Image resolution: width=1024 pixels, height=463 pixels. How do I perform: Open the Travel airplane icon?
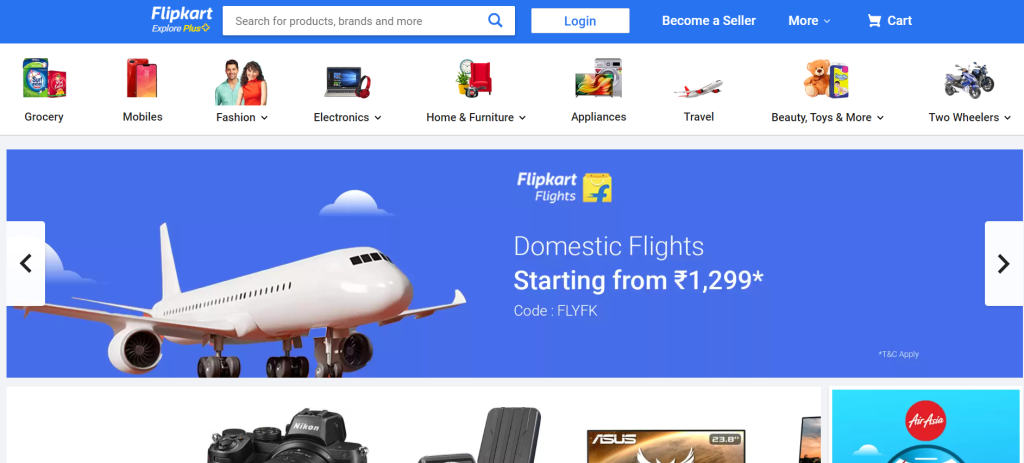(x=699, y=88)
